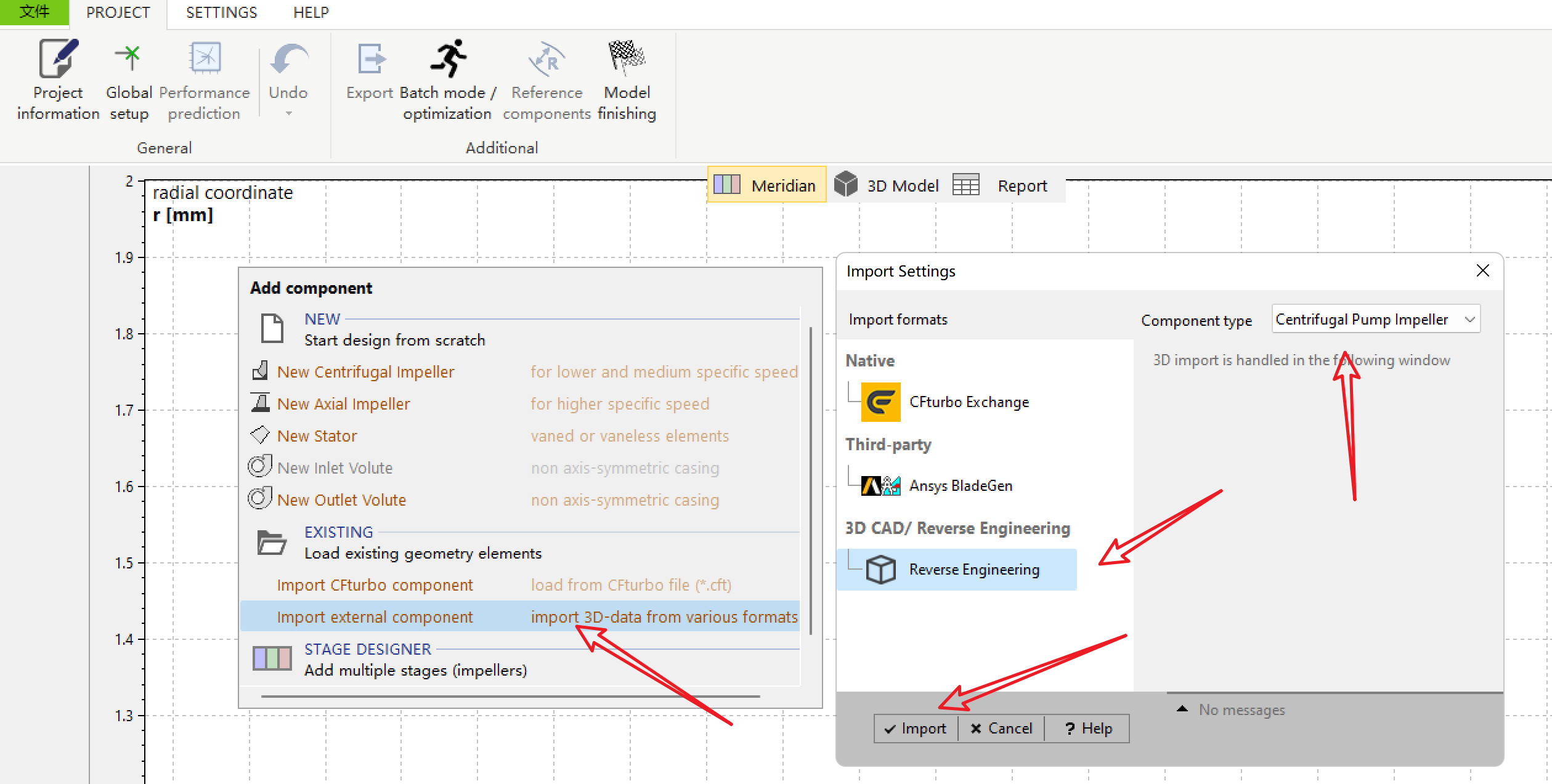
Task: Choose Reverse Engineering cube icon
Action: click(880, 570)
